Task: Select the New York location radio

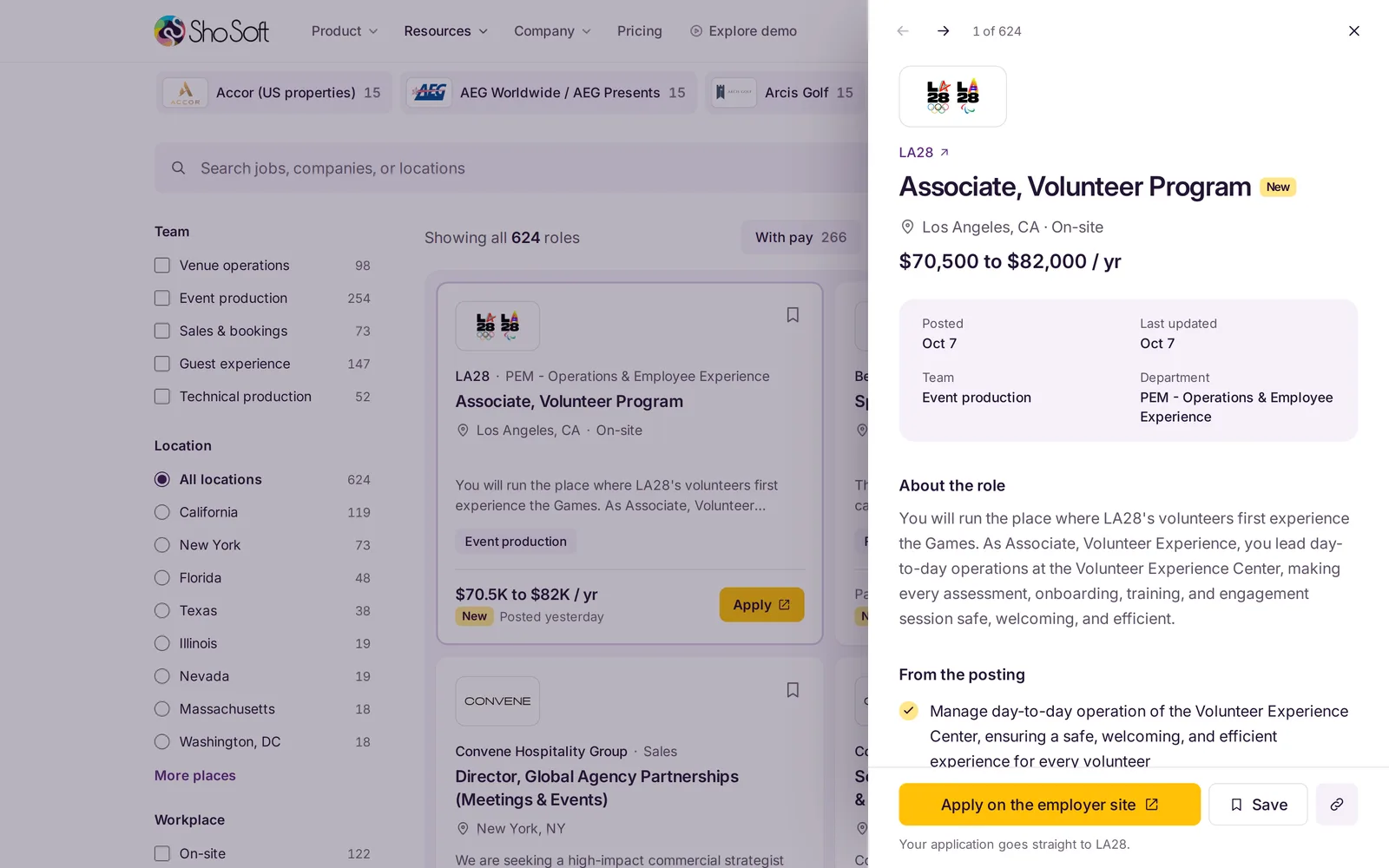Action: pyautogui.click(x=162, y=545)
